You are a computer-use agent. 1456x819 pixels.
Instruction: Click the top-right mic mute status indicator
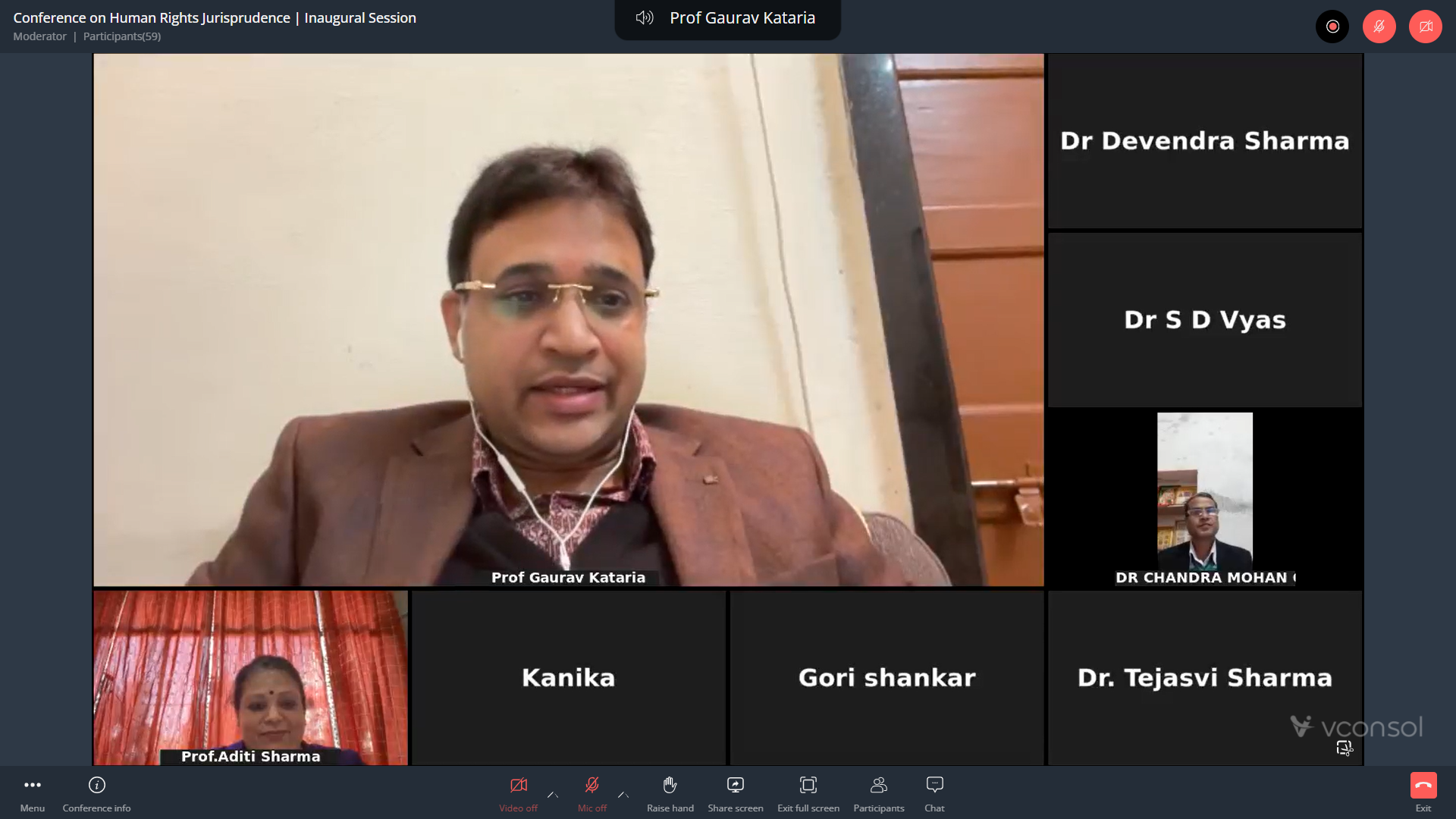point(1379,26)
